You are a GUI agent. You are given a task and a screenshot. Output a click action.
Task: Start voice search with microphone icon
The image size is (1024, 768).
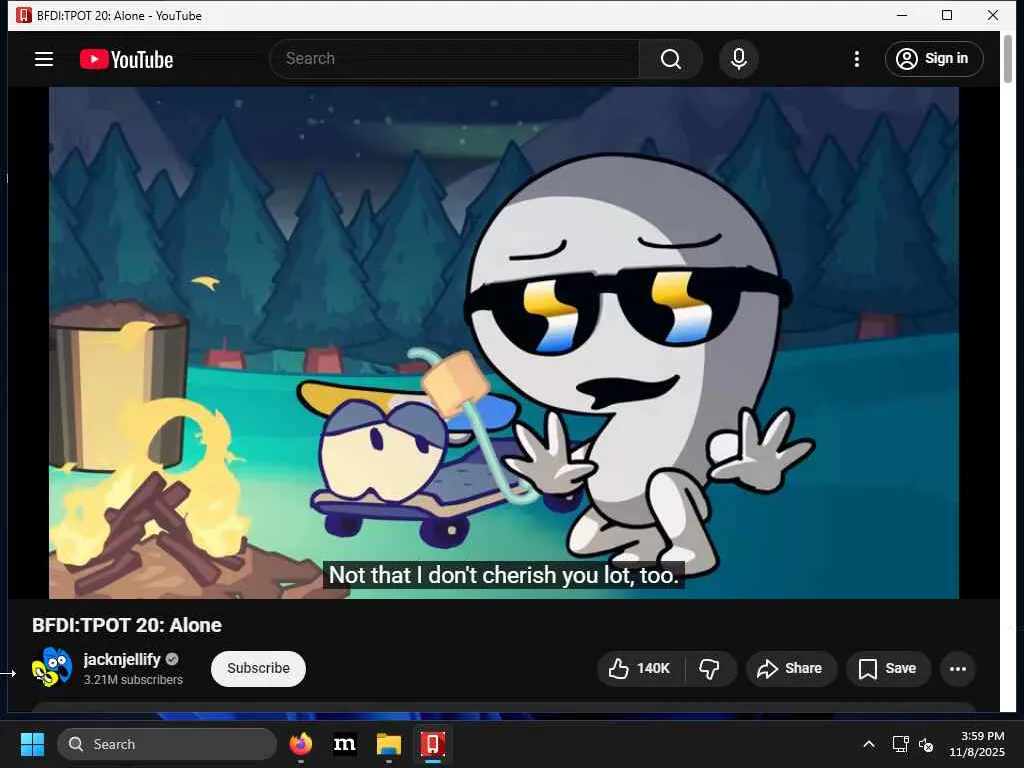pyautogui.click(x=739, y=59)
